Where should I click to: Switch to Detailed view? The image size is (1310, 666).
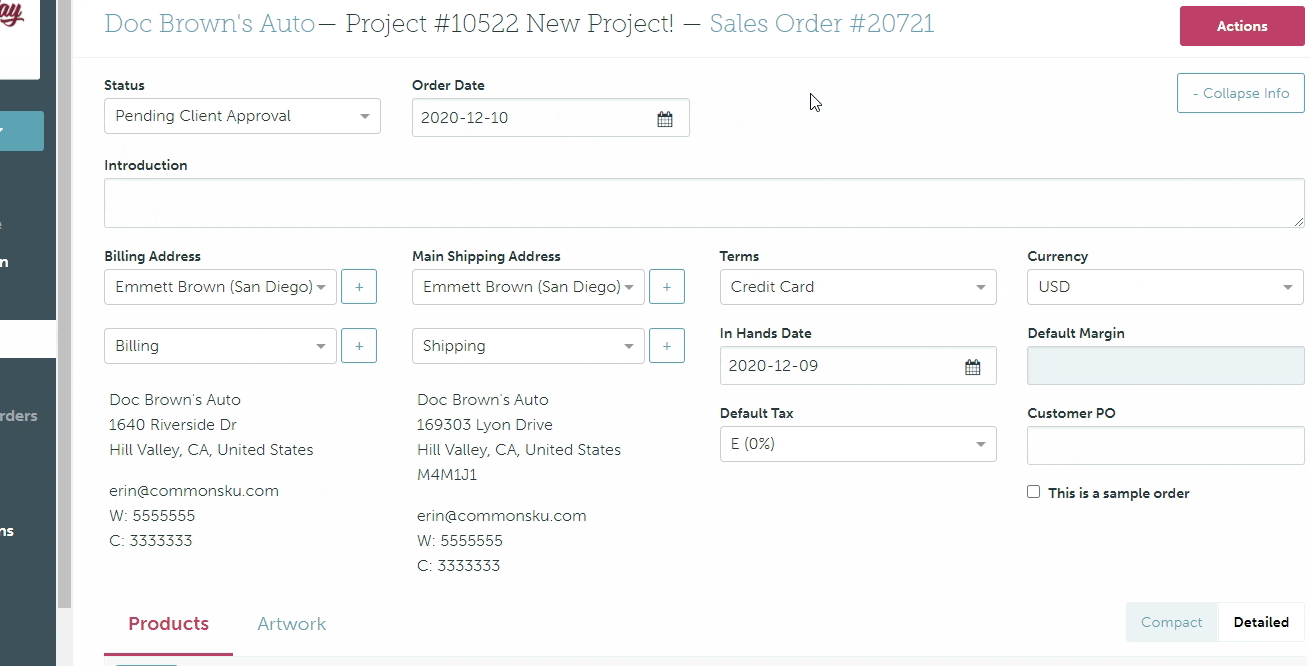pos(1260,622)
